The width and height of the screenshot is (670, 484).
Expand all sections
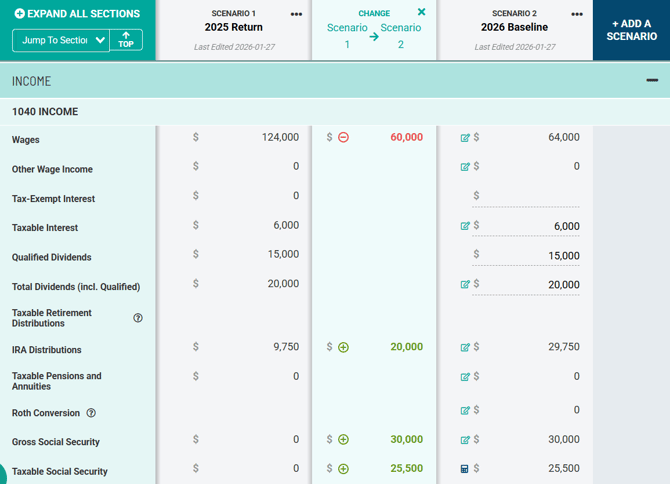pos(77,14)
